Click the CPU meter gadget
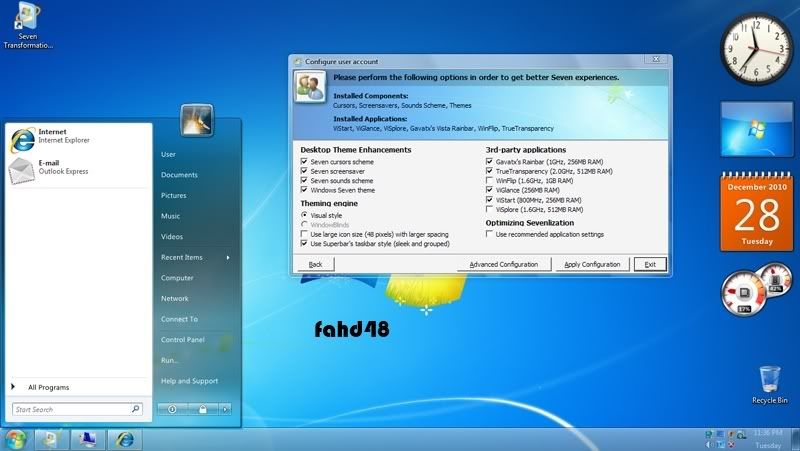Screen dimensions: 800x451 pyautogui.click(x=756, y=289)
